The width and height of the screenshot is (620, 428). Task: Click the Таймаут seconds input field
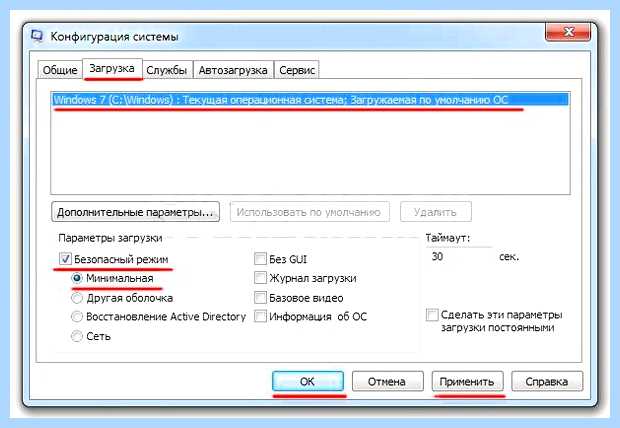coord(459,257)
